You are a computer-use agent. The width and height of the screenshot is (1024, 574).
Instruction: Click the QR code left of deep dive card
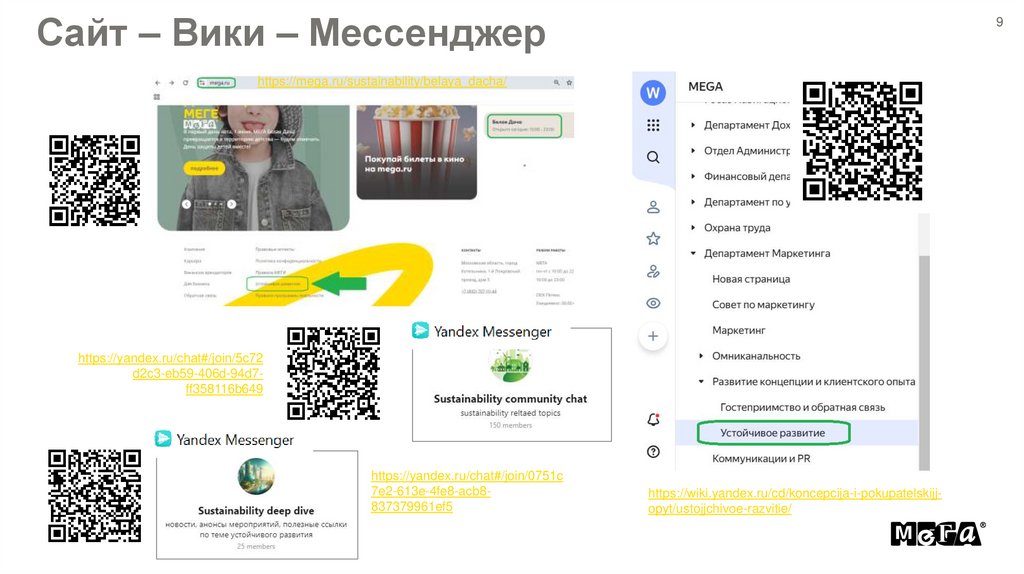point(95,496)
